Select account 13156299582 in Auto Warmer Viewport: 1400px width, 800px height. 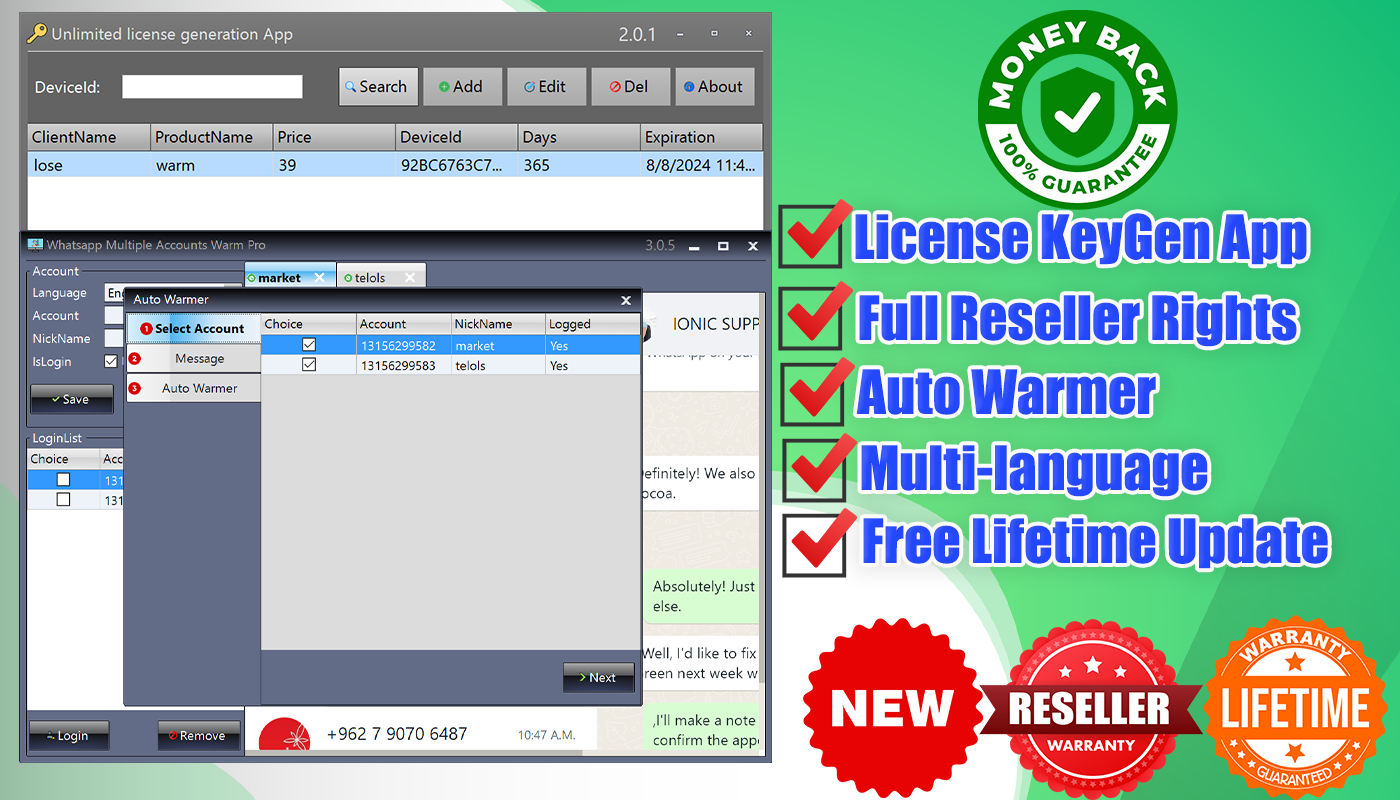(404, 345)
